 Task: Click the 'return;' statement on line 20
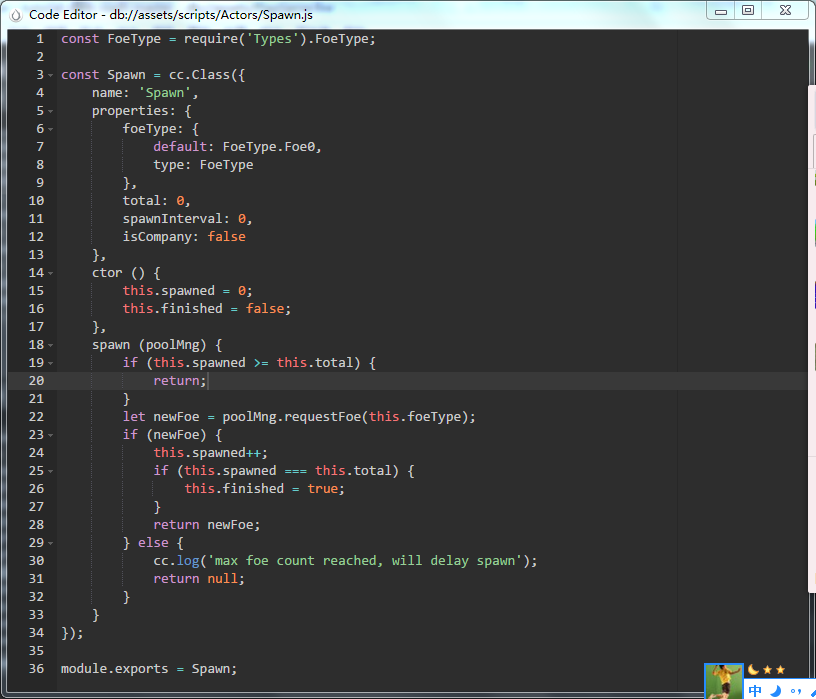(x=180, y=381)
